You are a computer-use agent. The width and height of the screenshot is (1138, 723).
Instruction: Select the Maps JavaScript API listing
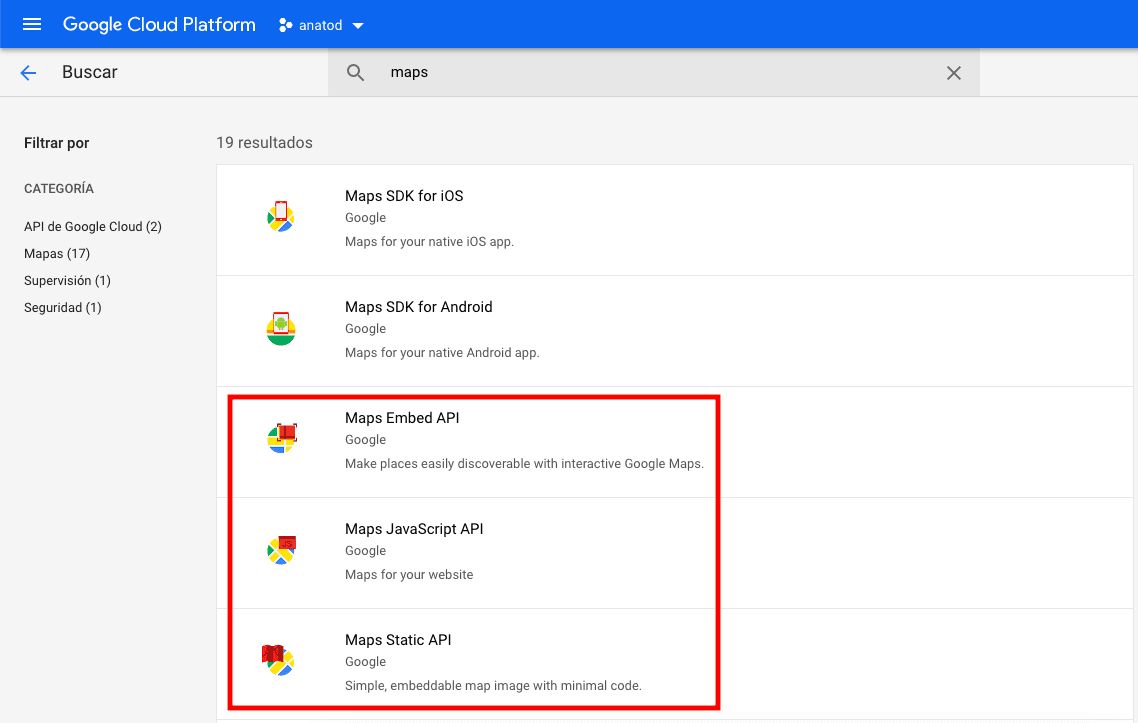click(x=414, y=529)
